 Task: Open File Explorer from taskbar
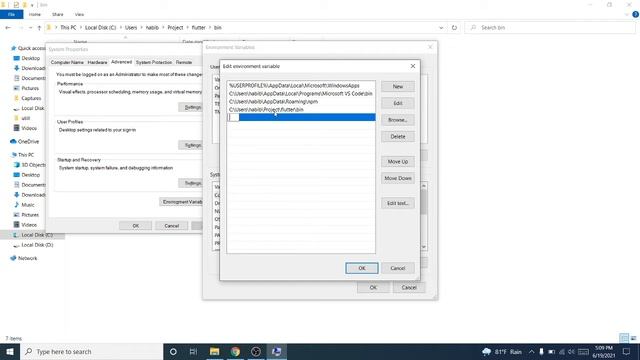214,351
